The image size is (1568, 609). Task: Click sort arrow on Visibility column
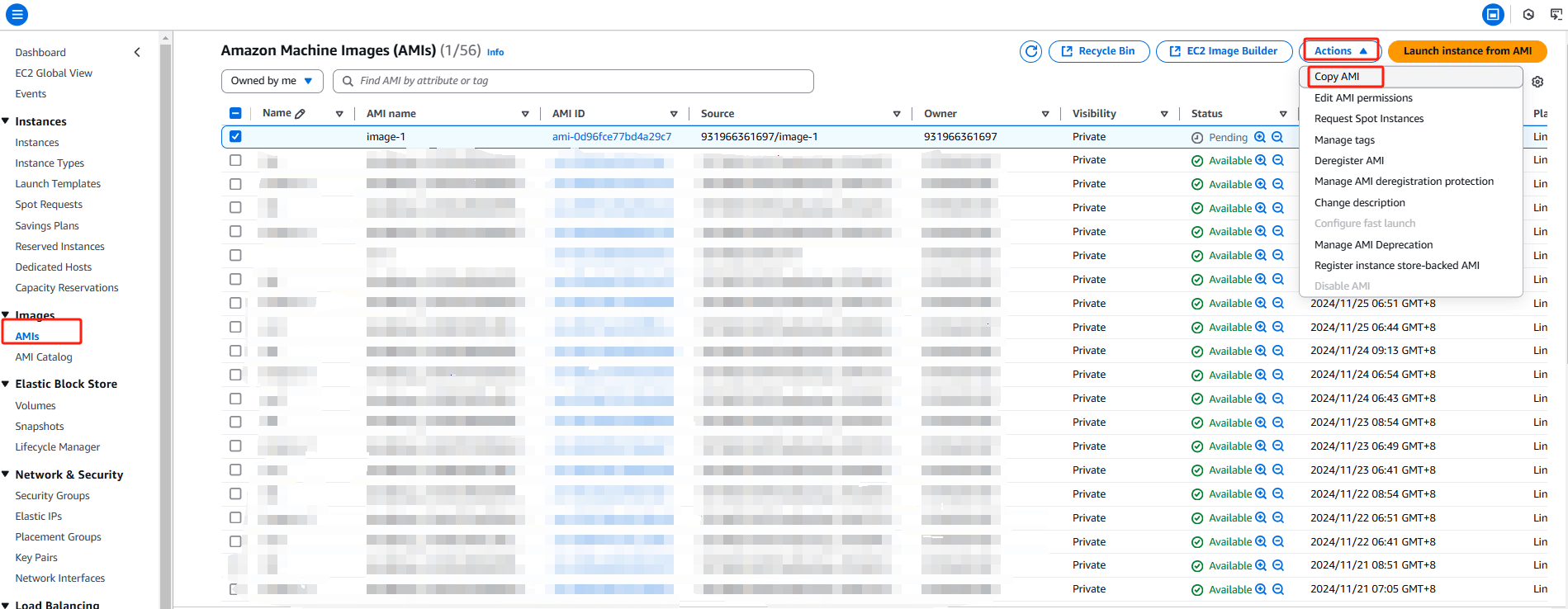[x=1164, y=114]
